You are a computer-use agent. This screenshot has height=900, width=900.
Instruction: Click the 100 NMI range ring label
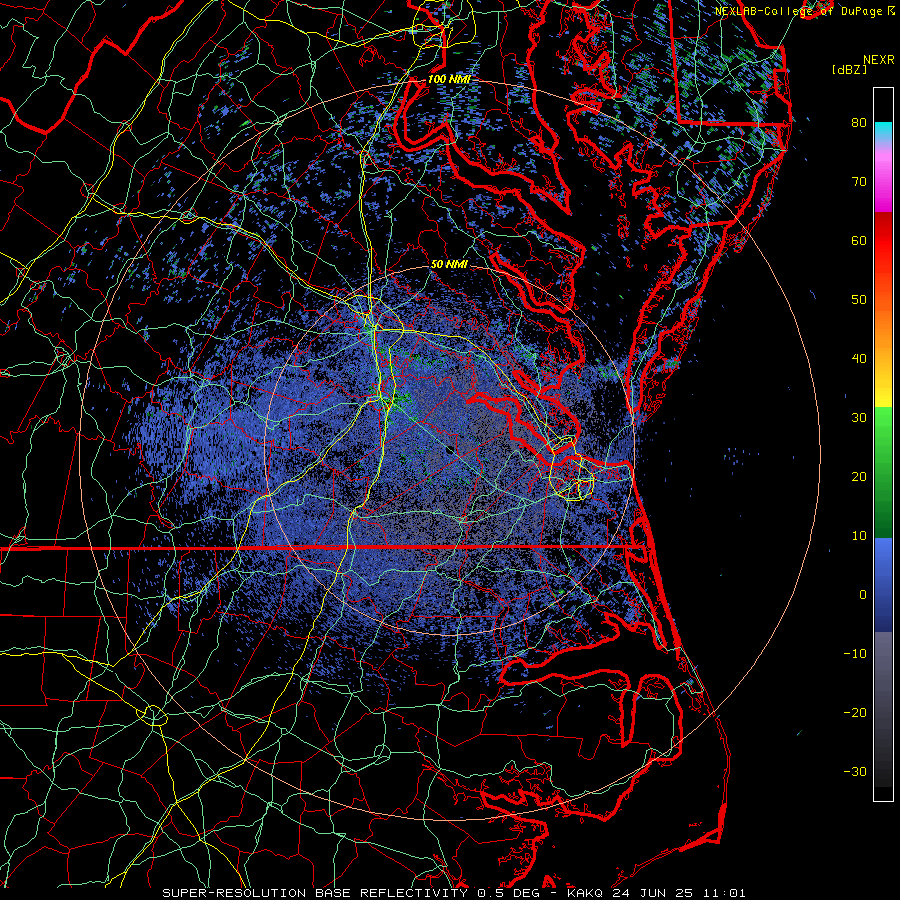(x=449, y=79)
